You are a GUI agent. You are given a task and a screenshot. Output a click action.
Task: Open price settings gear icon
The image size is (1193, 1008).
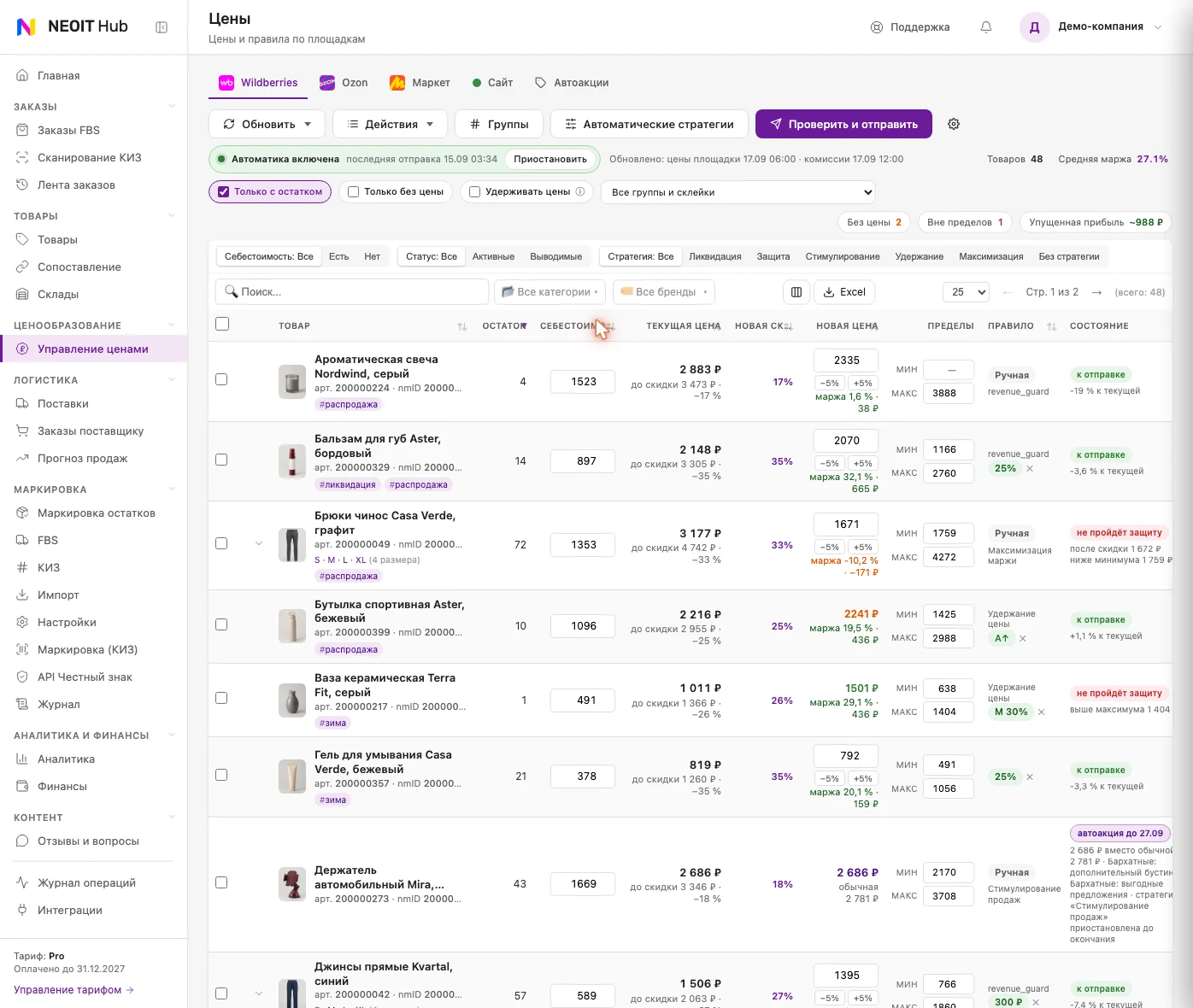click(954, 125)
